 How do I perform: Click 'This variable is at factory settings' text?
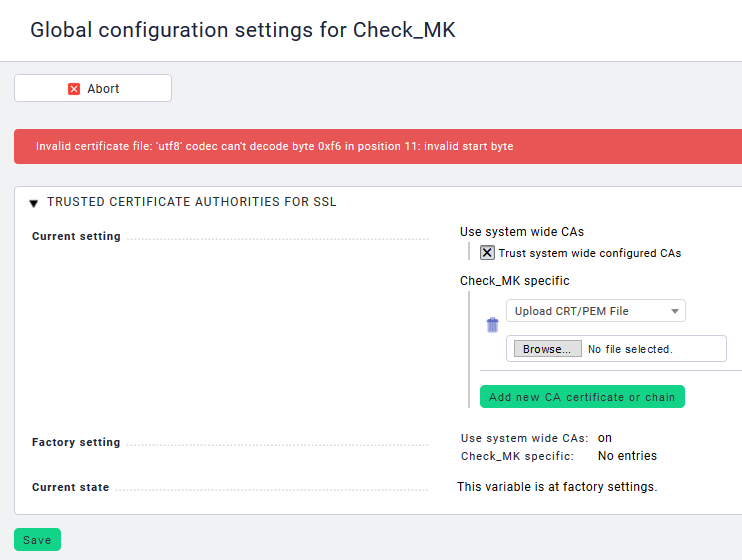point(556,487)
